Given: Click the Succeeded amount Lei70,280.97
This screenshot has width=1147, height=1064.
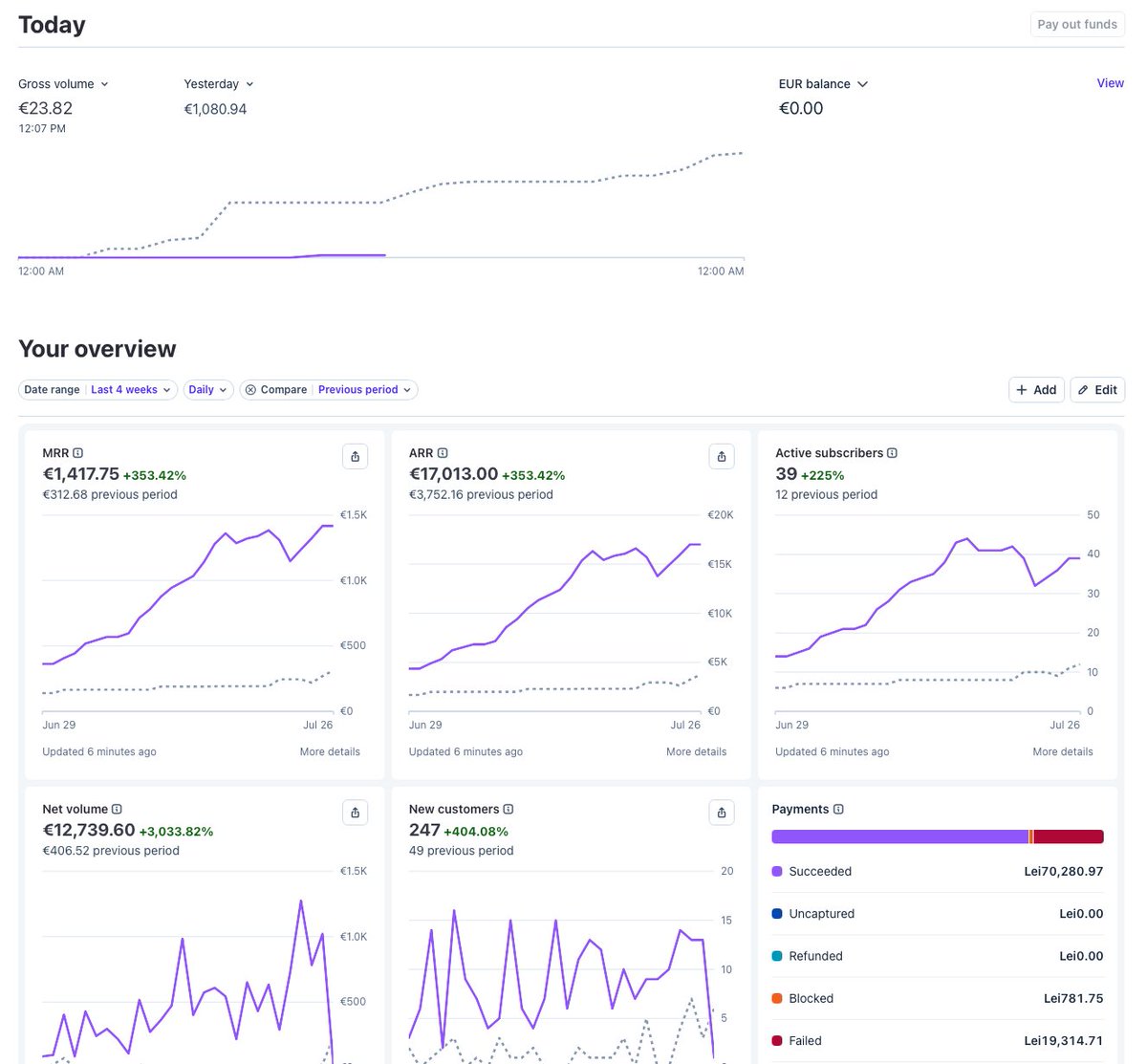Looking at the screenshot, I should coord(1063,871).
